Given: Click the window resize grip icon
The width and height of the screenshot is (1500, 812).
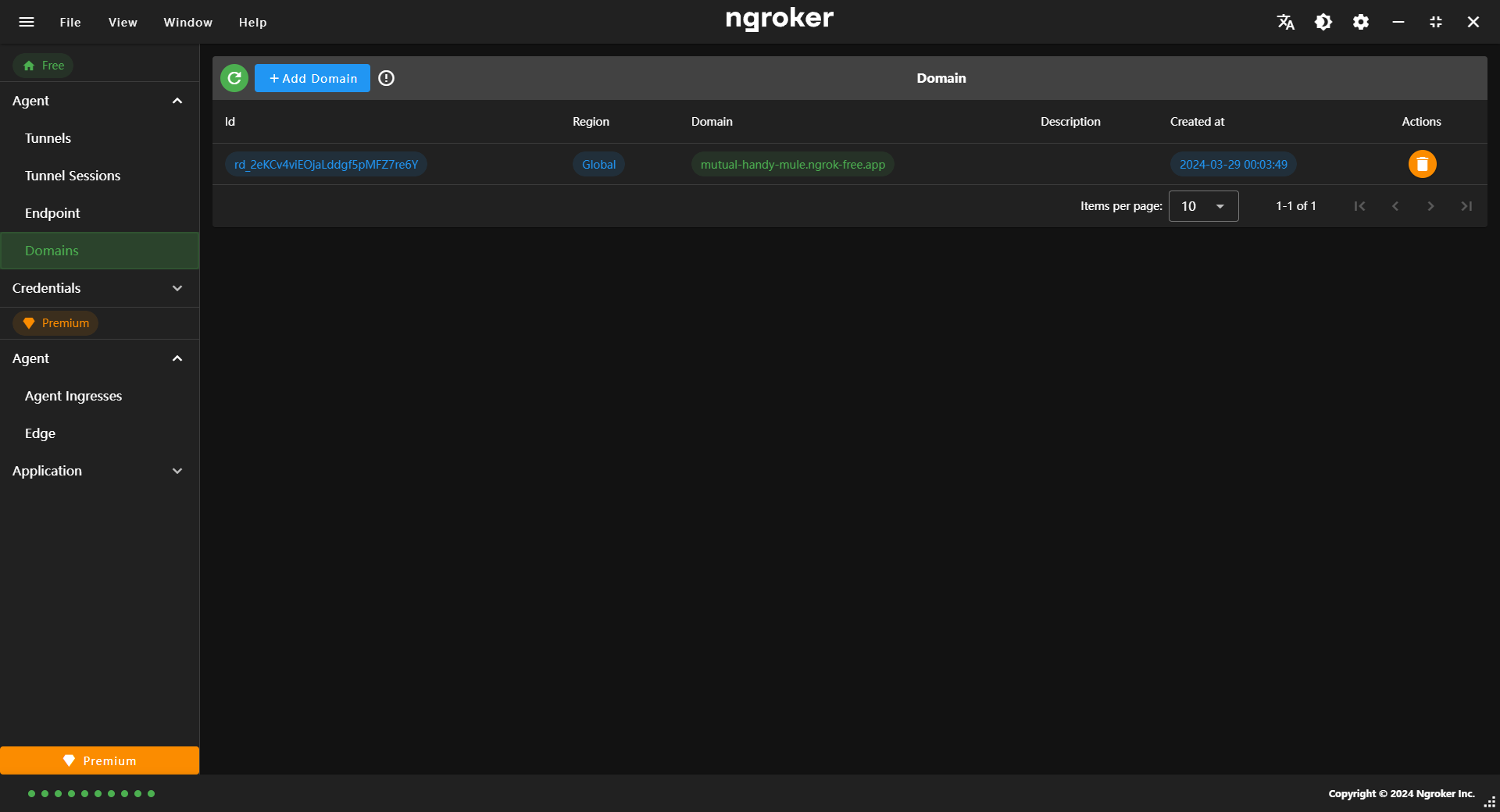Looking at the screenshot, I should [x=1490, y=802].
